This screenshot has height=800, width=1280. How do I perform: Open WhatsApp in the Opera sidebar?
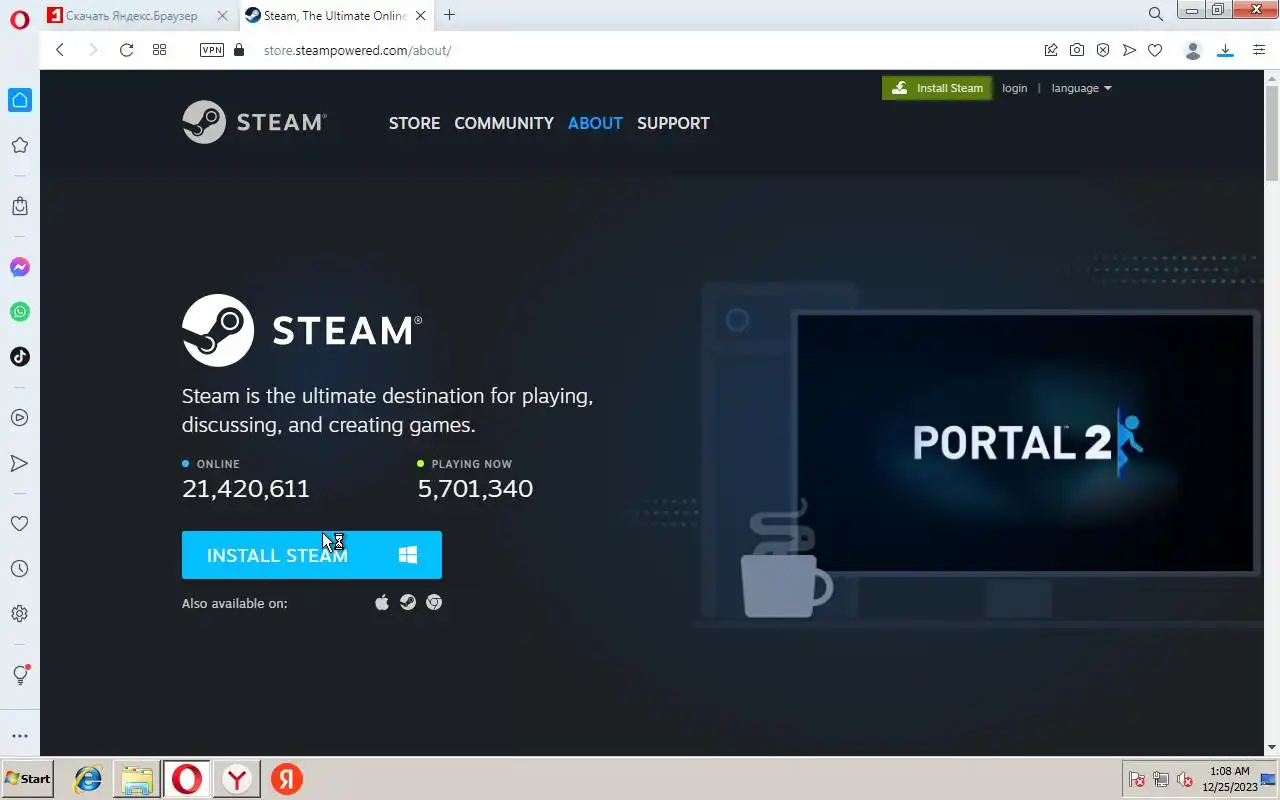20,312
